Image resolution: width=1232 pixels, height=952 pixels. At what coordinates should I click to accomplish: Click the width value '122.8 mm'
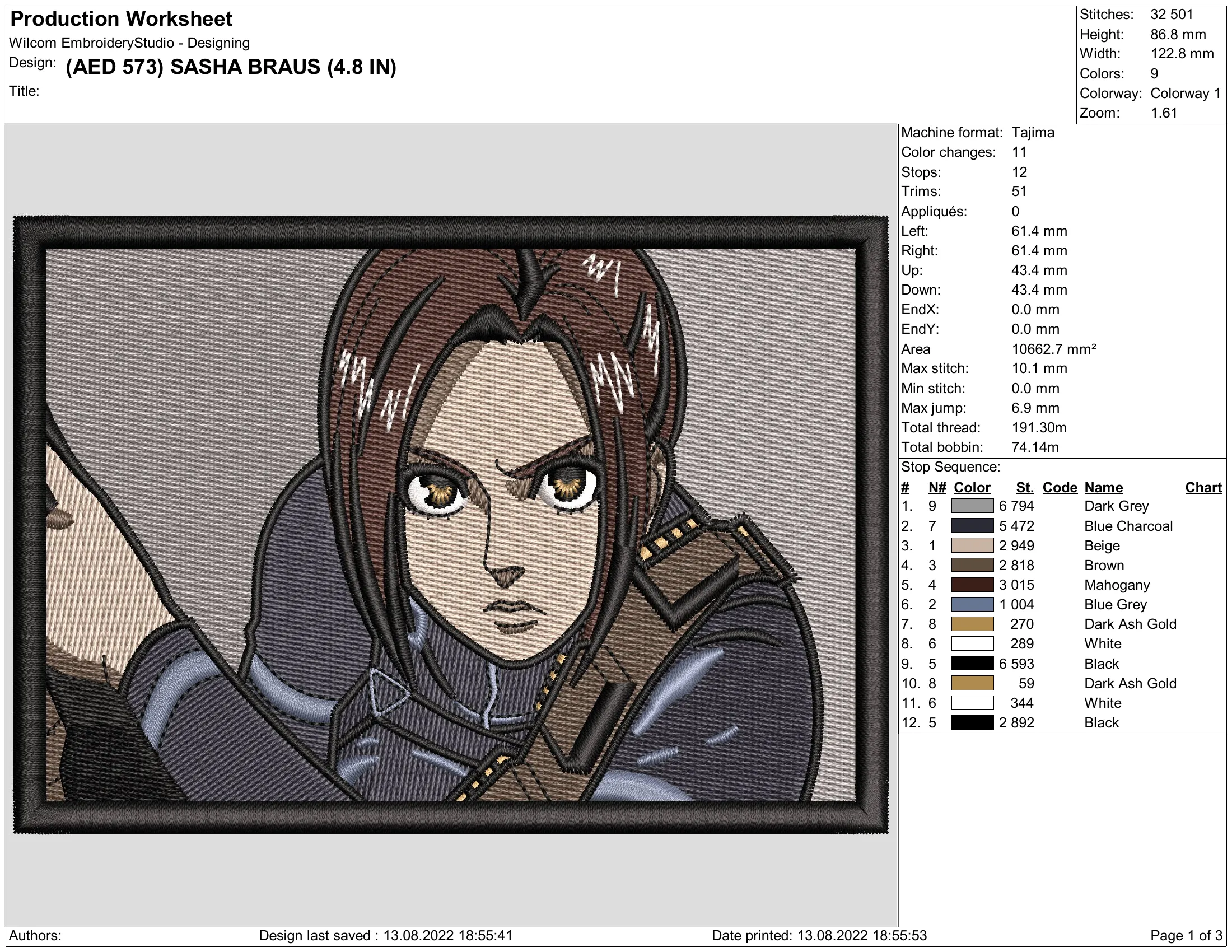tap(1182, 54)
